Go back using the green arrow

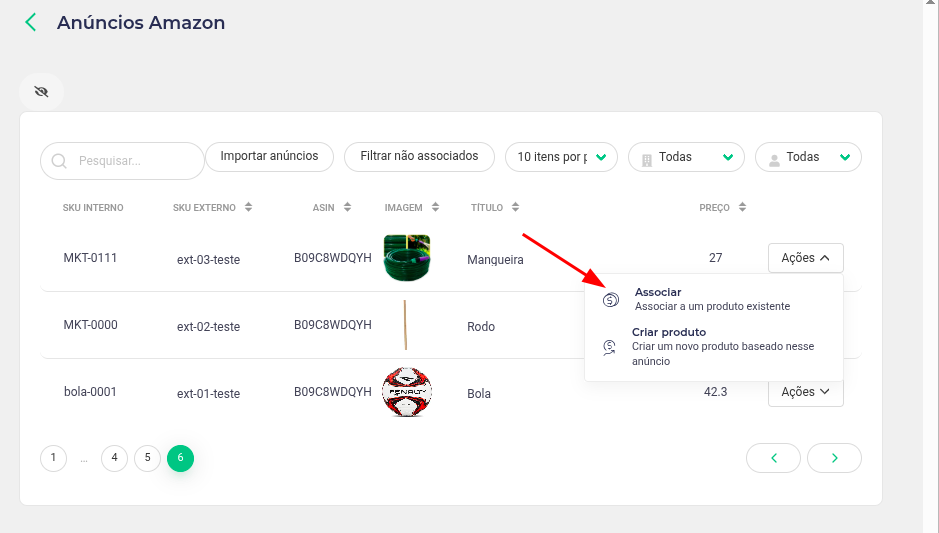pyautogui.click(x=31, y=23)
